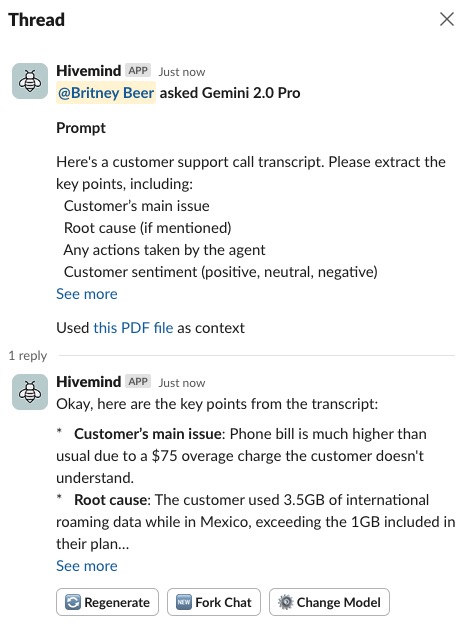Screen dimensions: 469x628
Task: Open the 'this PDF file' context link
Action: coord(133,328)
